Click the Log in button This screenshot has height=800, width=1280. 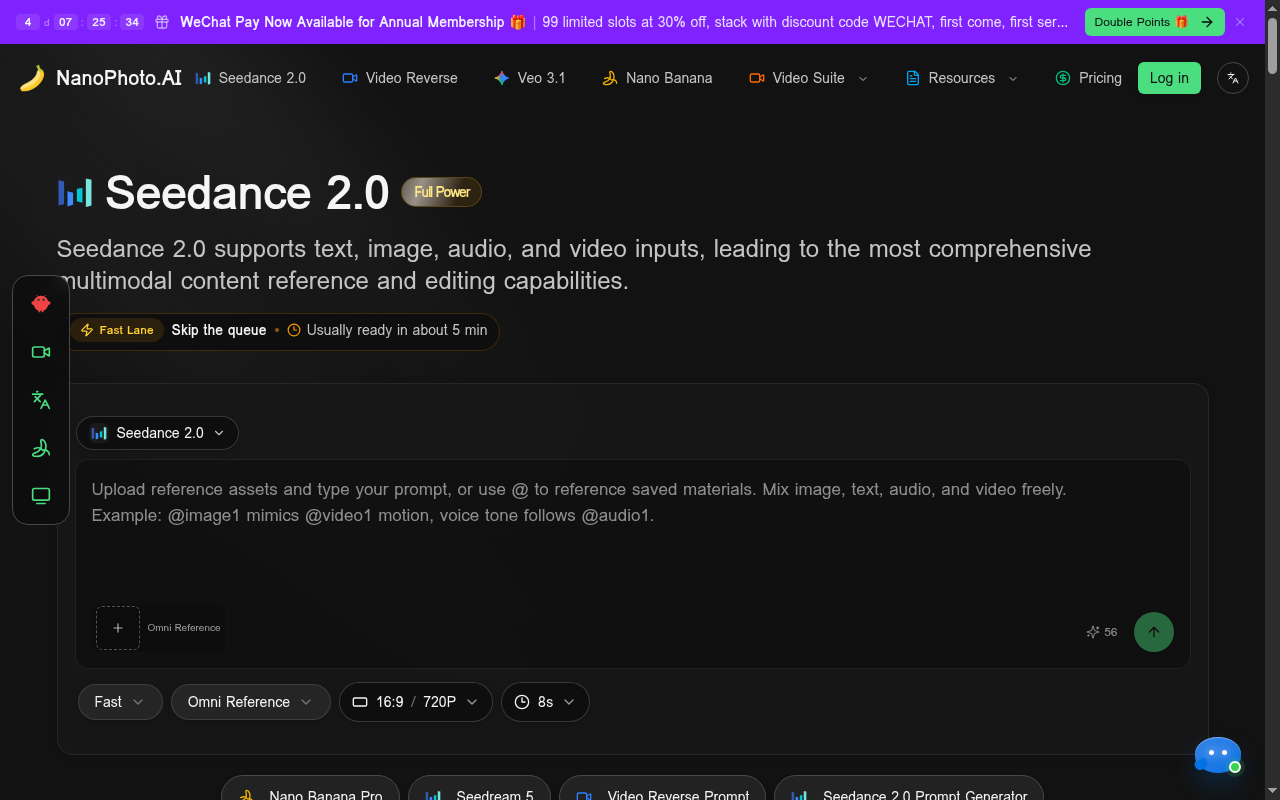pos(1169,78)
